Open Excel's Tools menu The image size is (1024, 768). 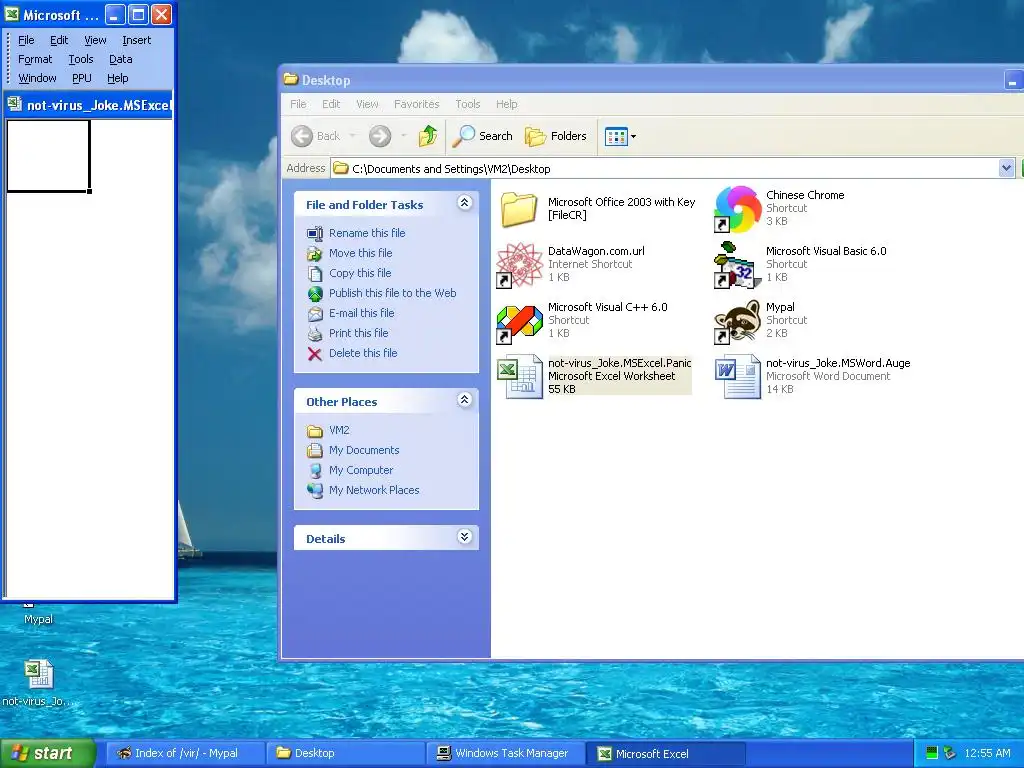(81, 59)
